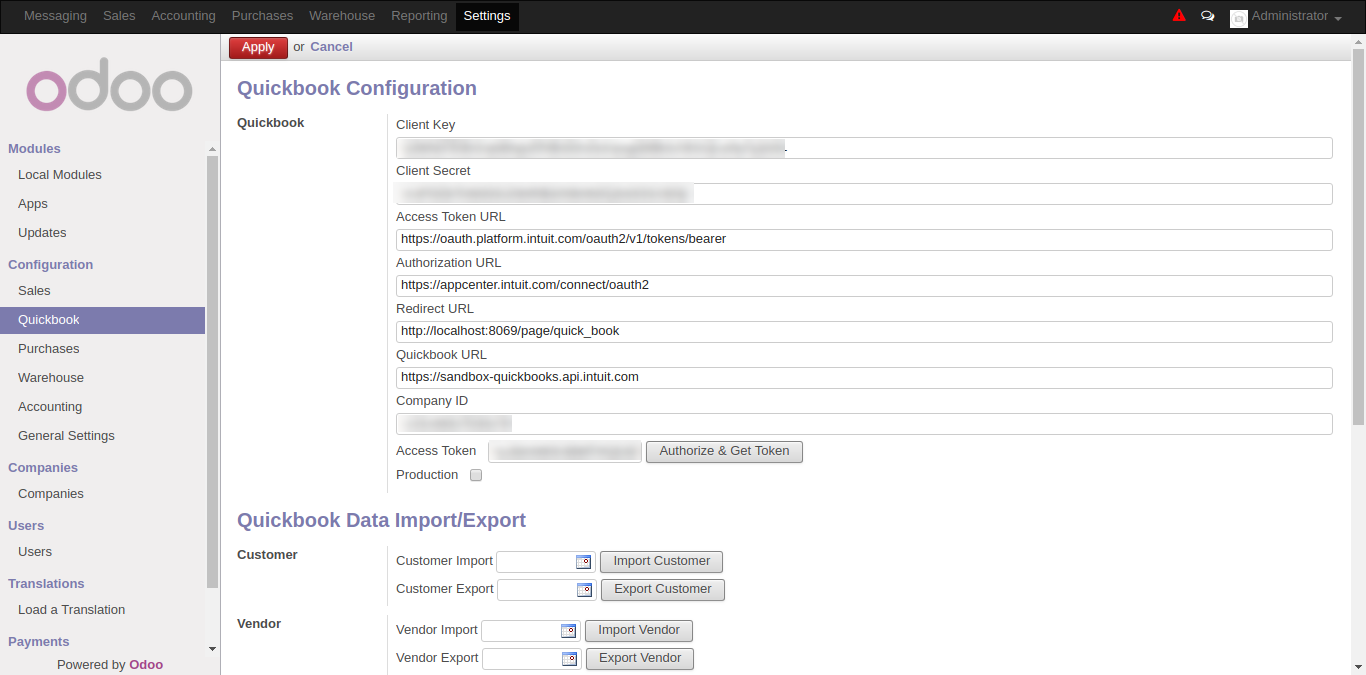The height and width of the screenshot is (675, 1366).
Task: Click the Export Customer button
Action: click(x=663, y=590)
